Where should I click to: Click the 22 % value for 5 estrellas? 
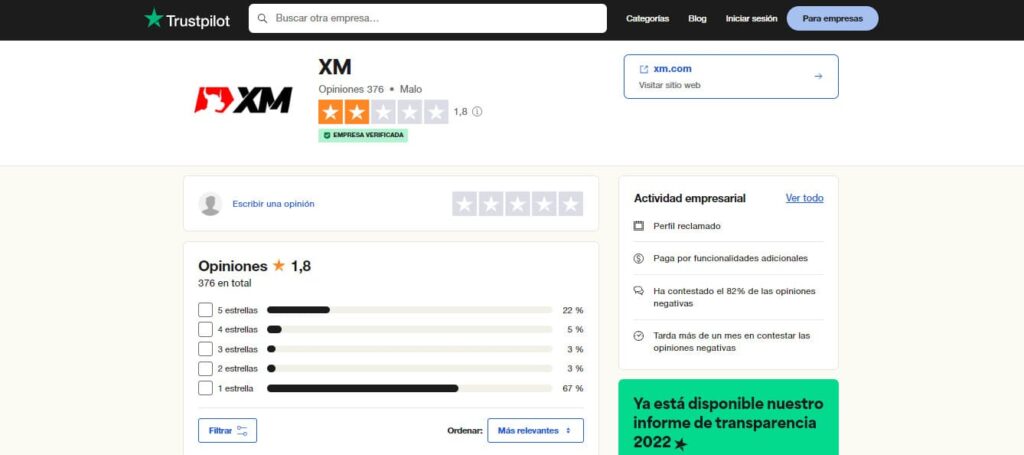[x=572, y=310]
